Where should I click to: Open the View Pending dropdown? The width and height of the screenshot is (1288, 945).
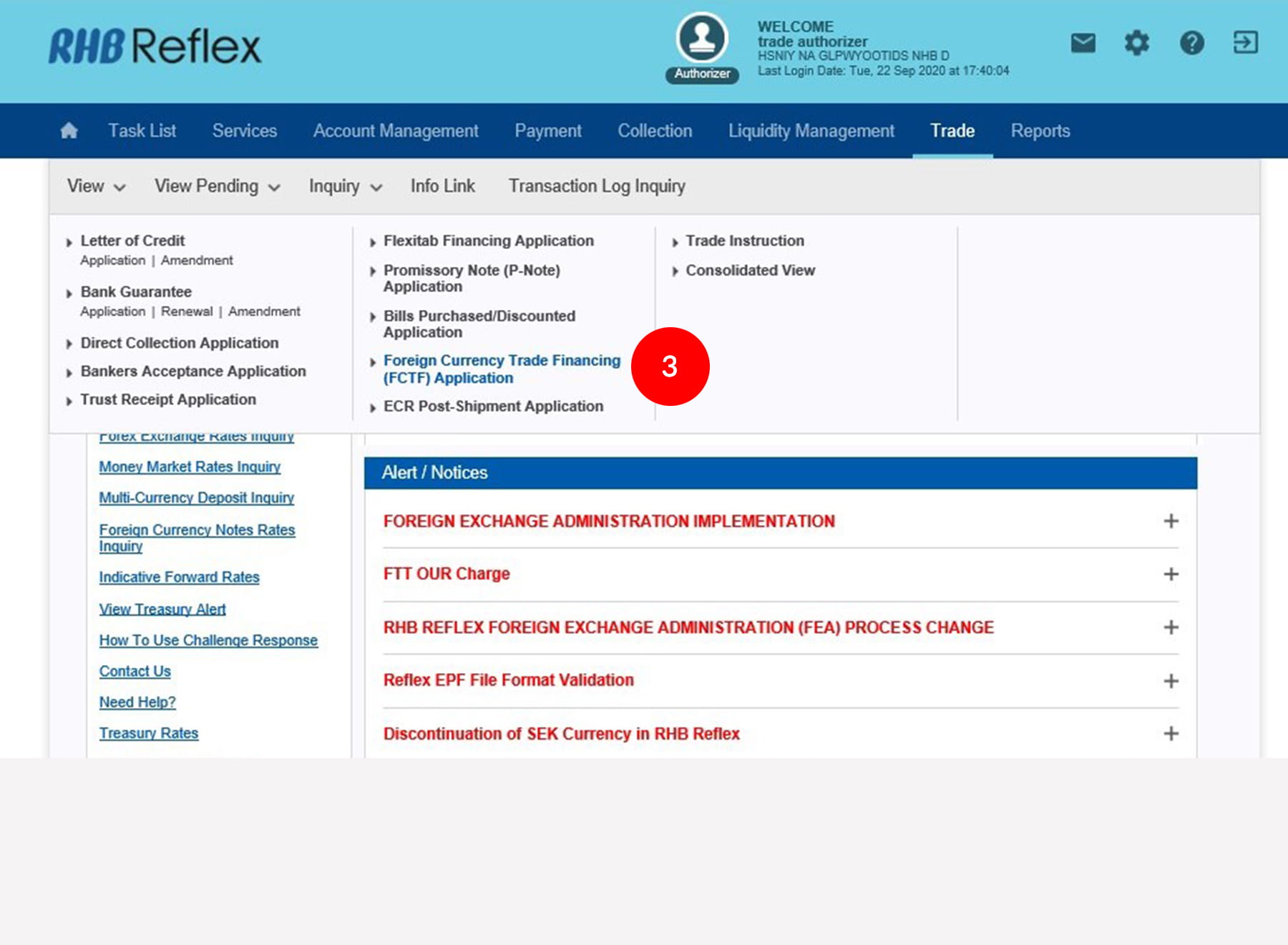[217, 186]
